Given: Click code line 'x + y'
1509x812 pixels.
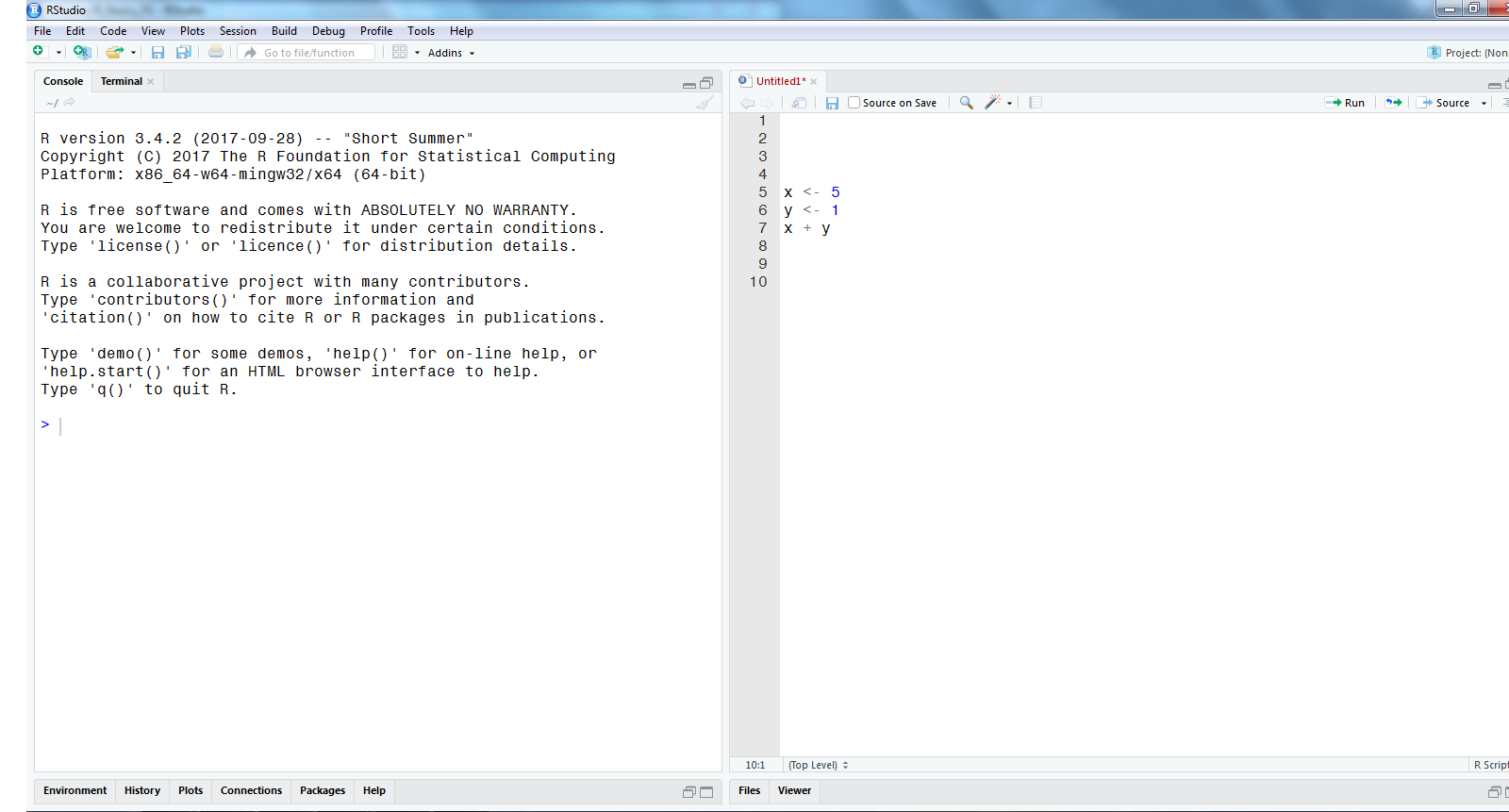Looking at the screenshot, I should point(807,228).
